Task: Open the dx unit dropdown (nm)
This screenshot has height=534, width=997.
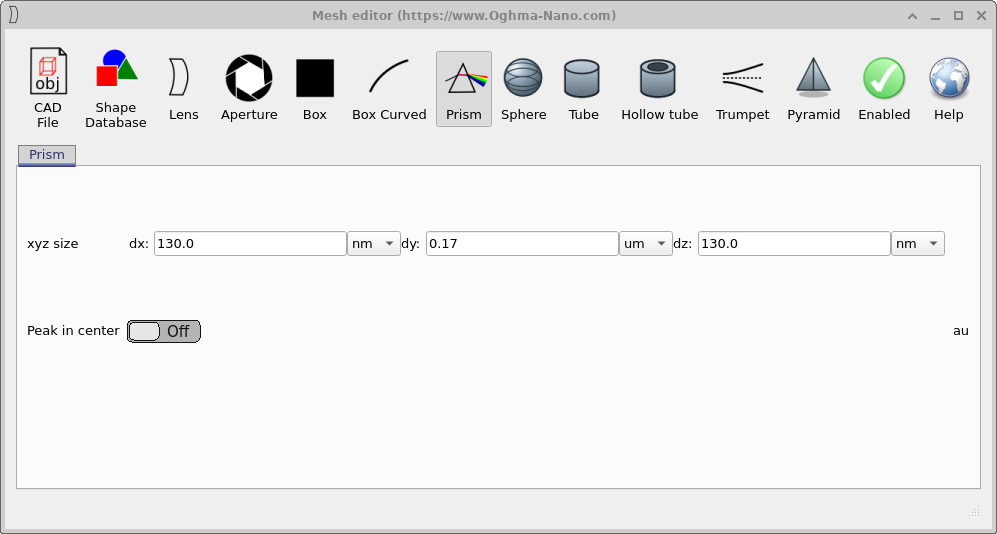Action: pyautogui.click(x=374, y=243)
